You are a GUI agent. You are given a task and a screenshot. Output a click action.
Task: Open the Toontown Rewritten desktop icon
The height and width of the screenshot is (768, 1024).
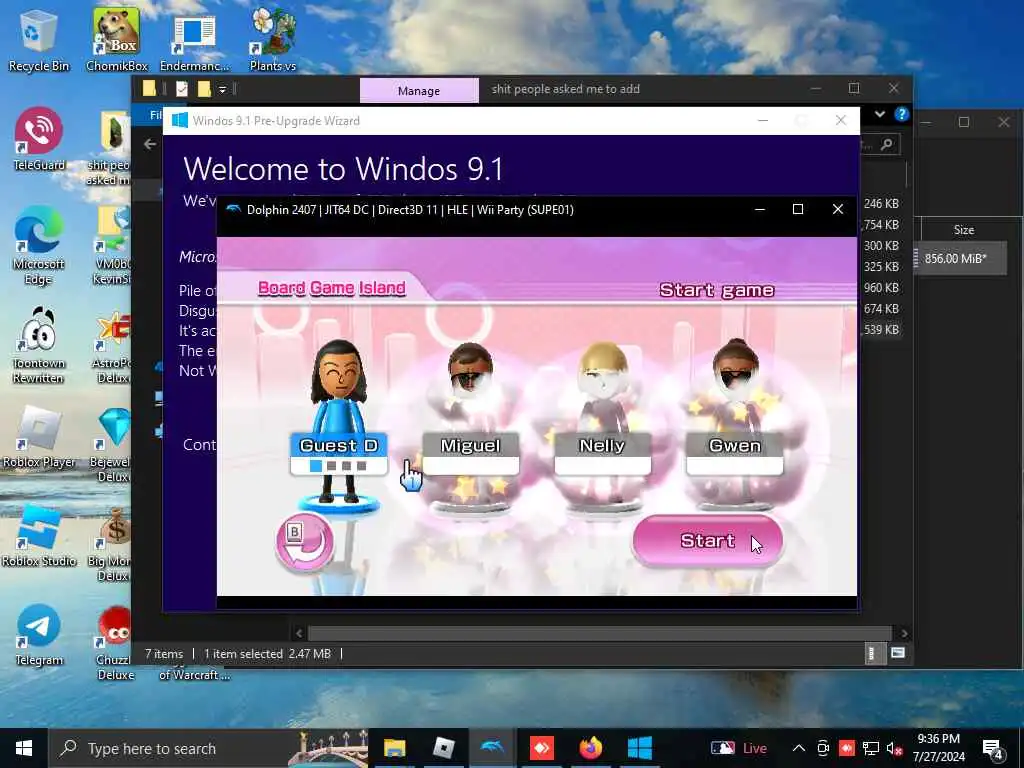coord(39,345)
